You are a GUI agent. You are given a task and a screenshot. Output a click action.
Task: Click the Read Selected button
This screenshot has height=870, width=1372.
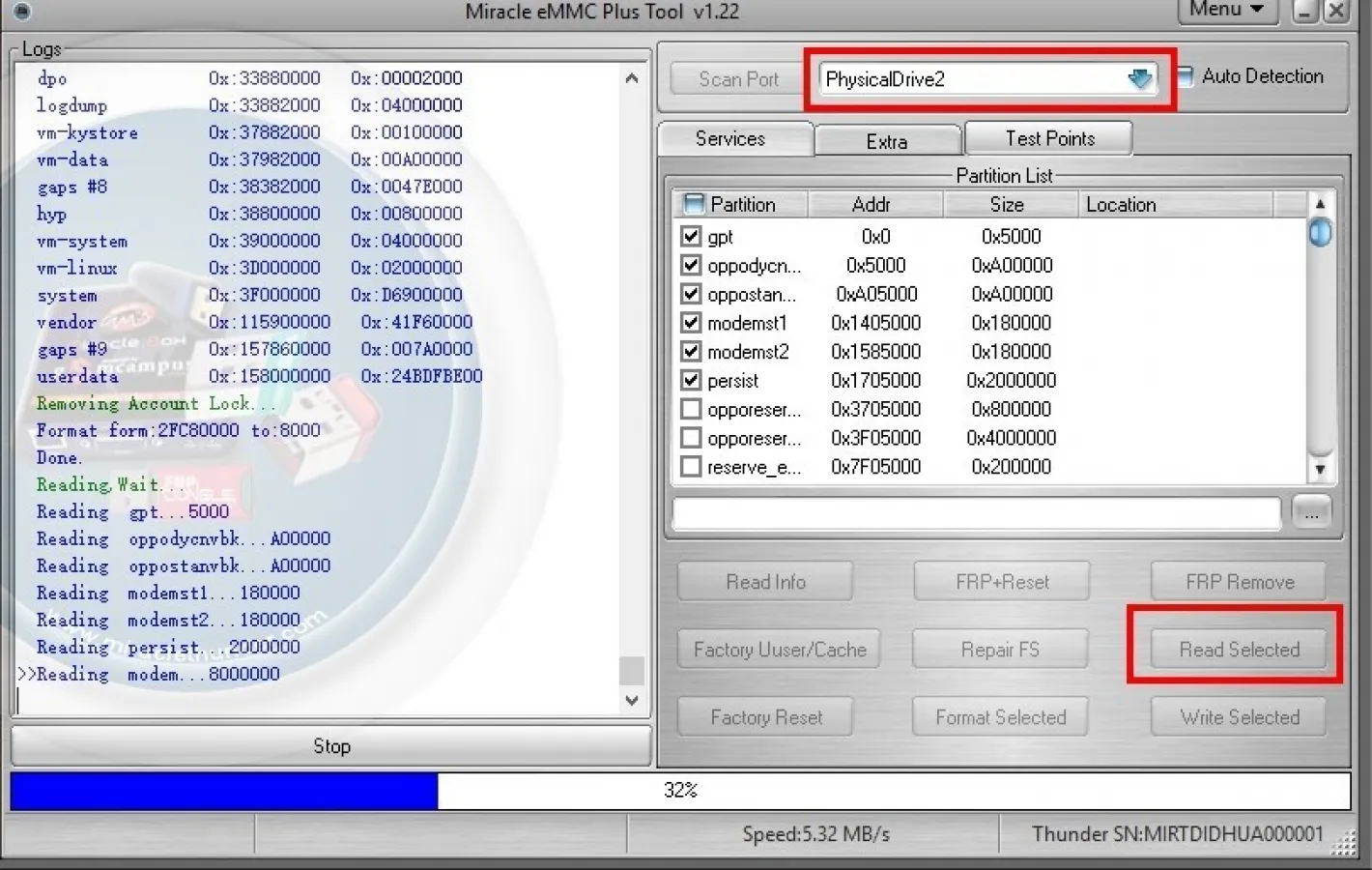click(1239, 650)
